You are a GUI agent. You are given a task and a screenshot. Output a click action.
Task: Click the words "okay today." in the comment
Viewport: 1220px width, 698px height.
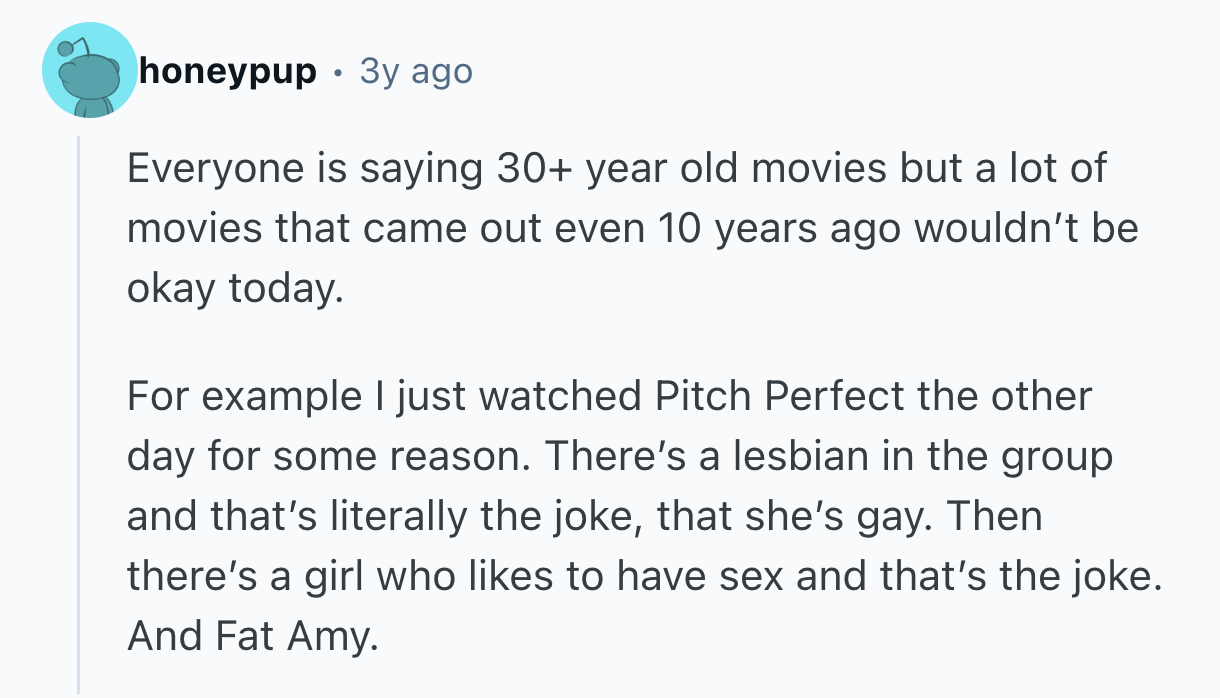[x=234, y=290]
